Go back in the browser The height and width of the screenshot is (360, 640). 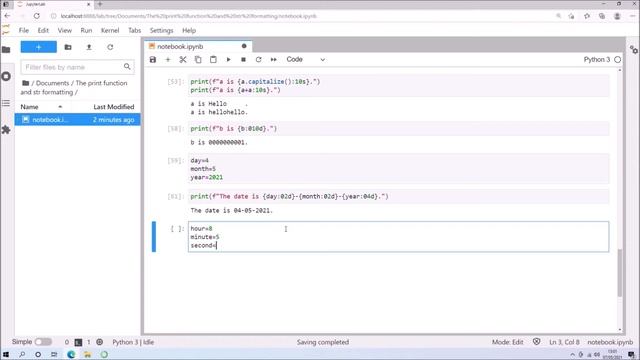(x=7, y=16)
